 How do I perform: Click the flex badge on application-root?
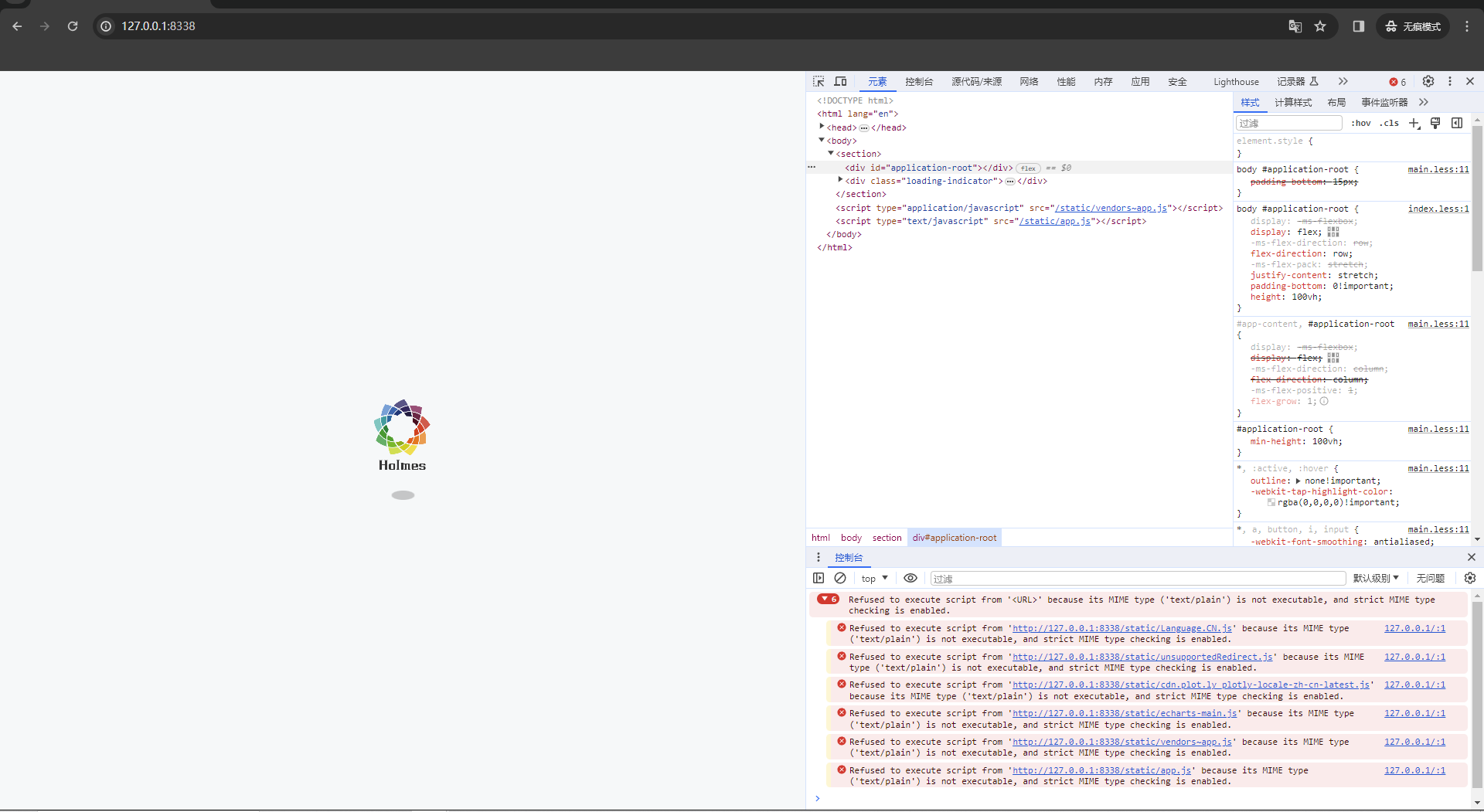click(1028, 168)
